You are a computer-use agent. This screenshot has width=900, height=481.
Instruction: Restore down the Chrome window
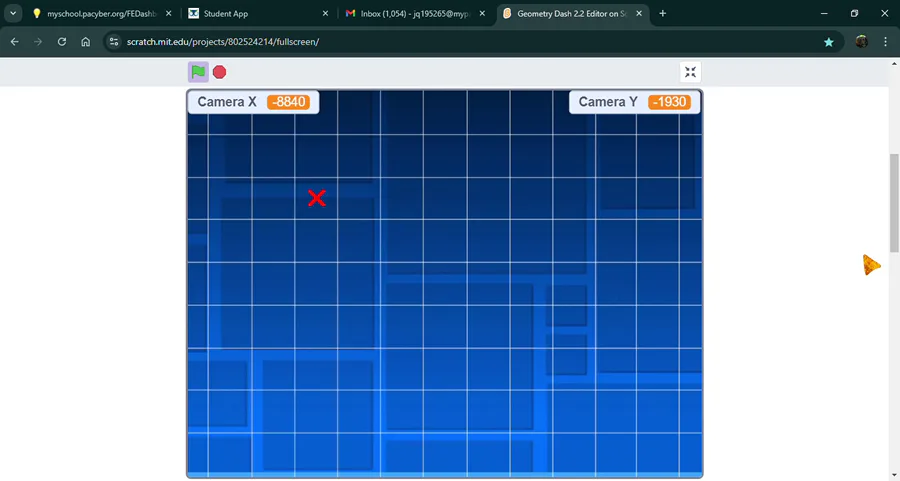[854, 13]
